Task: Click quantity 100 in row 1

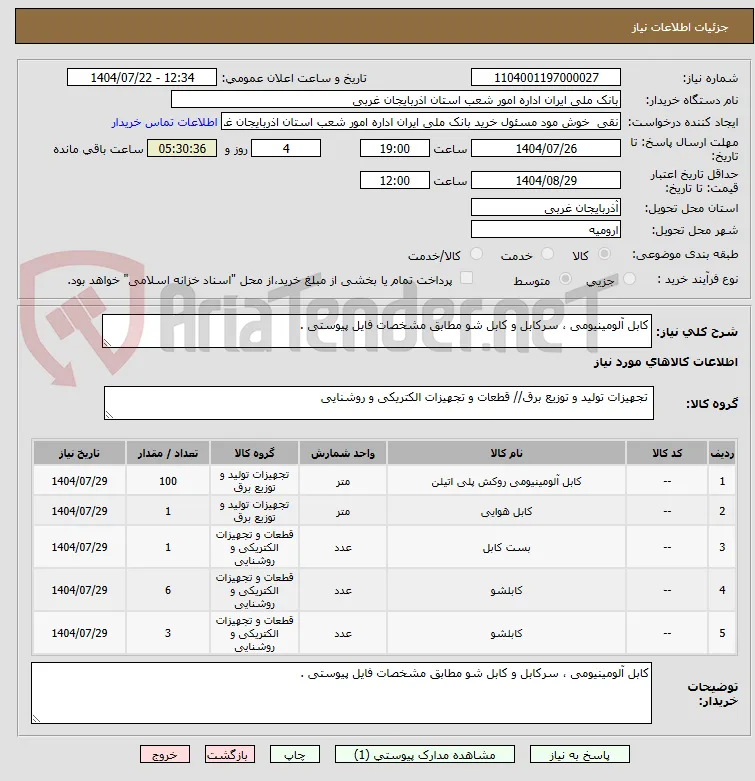Action: click(x=168, y=481)
